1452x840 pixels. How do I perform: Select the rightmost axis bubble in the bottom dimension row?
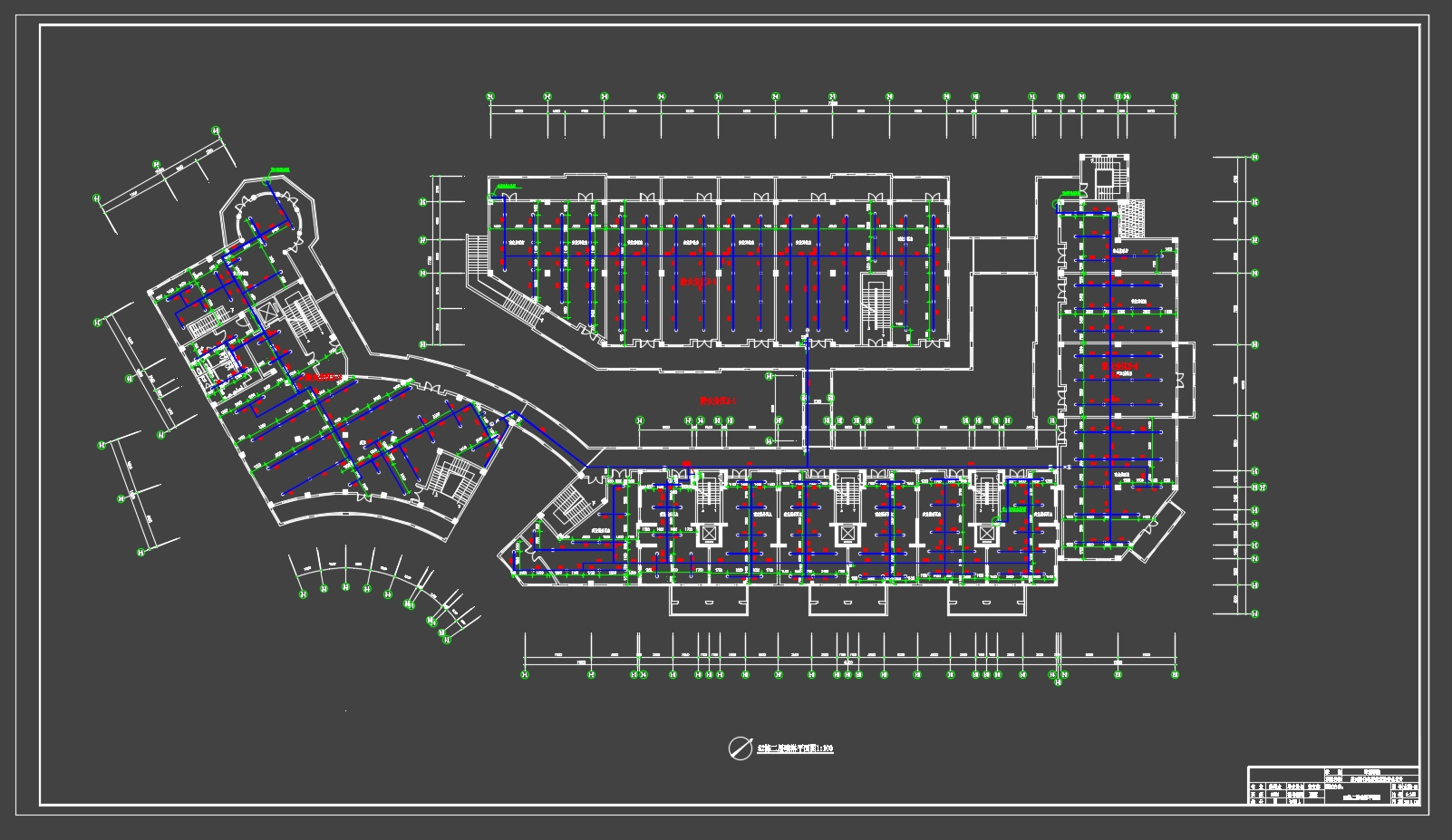tap(1175, 674)
